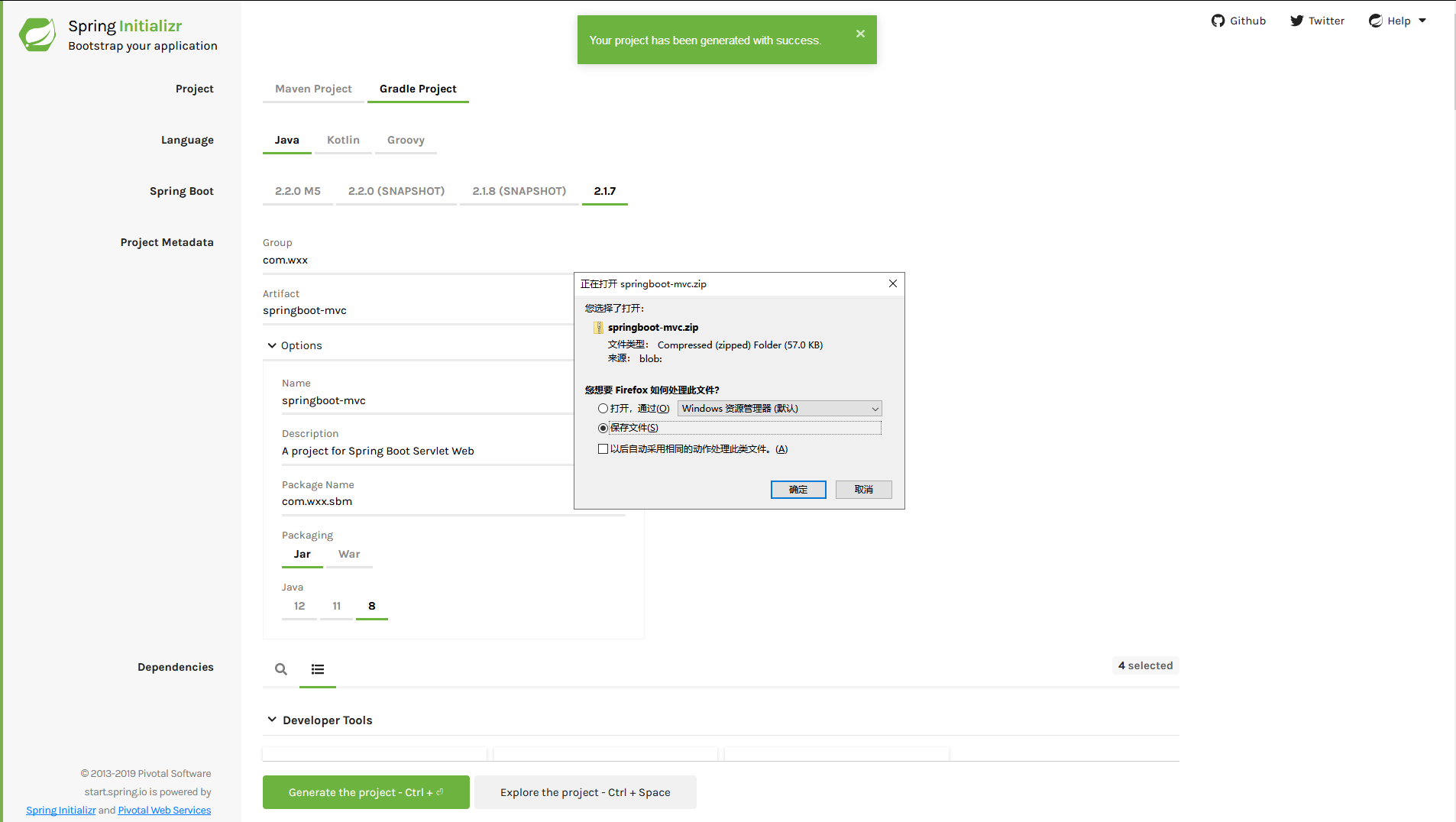Click the 'Bootstrap your application' tagline
This screenshot has width=1456, height=822.
143,46
